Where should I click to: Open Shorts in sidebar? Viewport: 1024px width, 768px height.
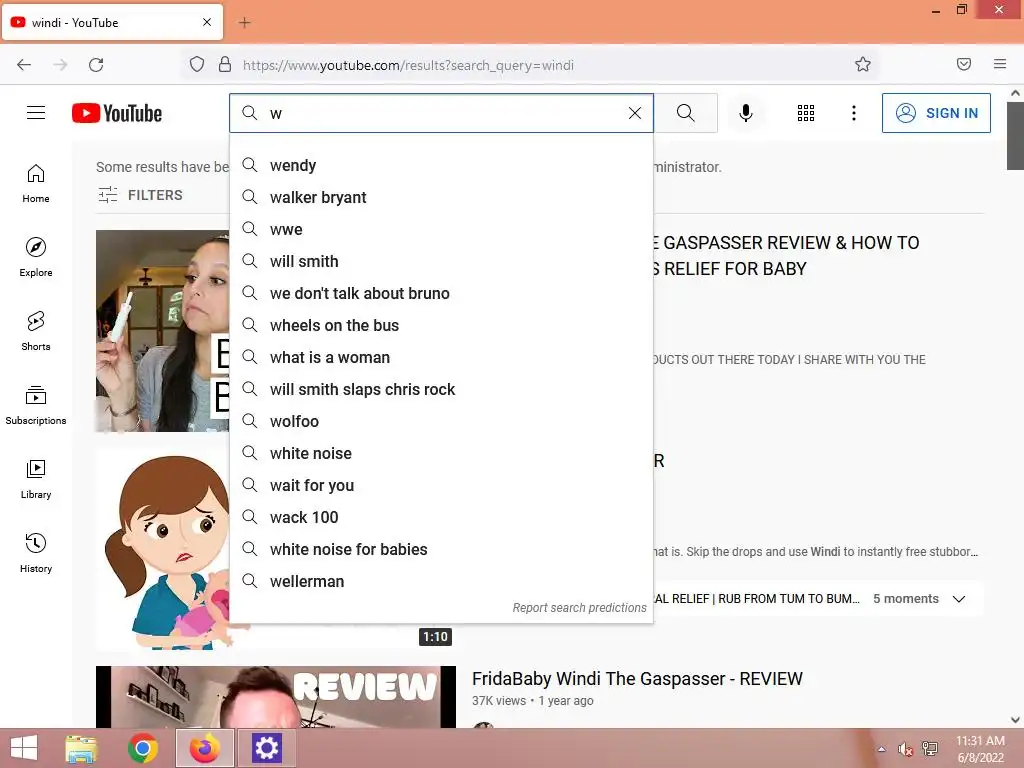[x=36, y=331]
